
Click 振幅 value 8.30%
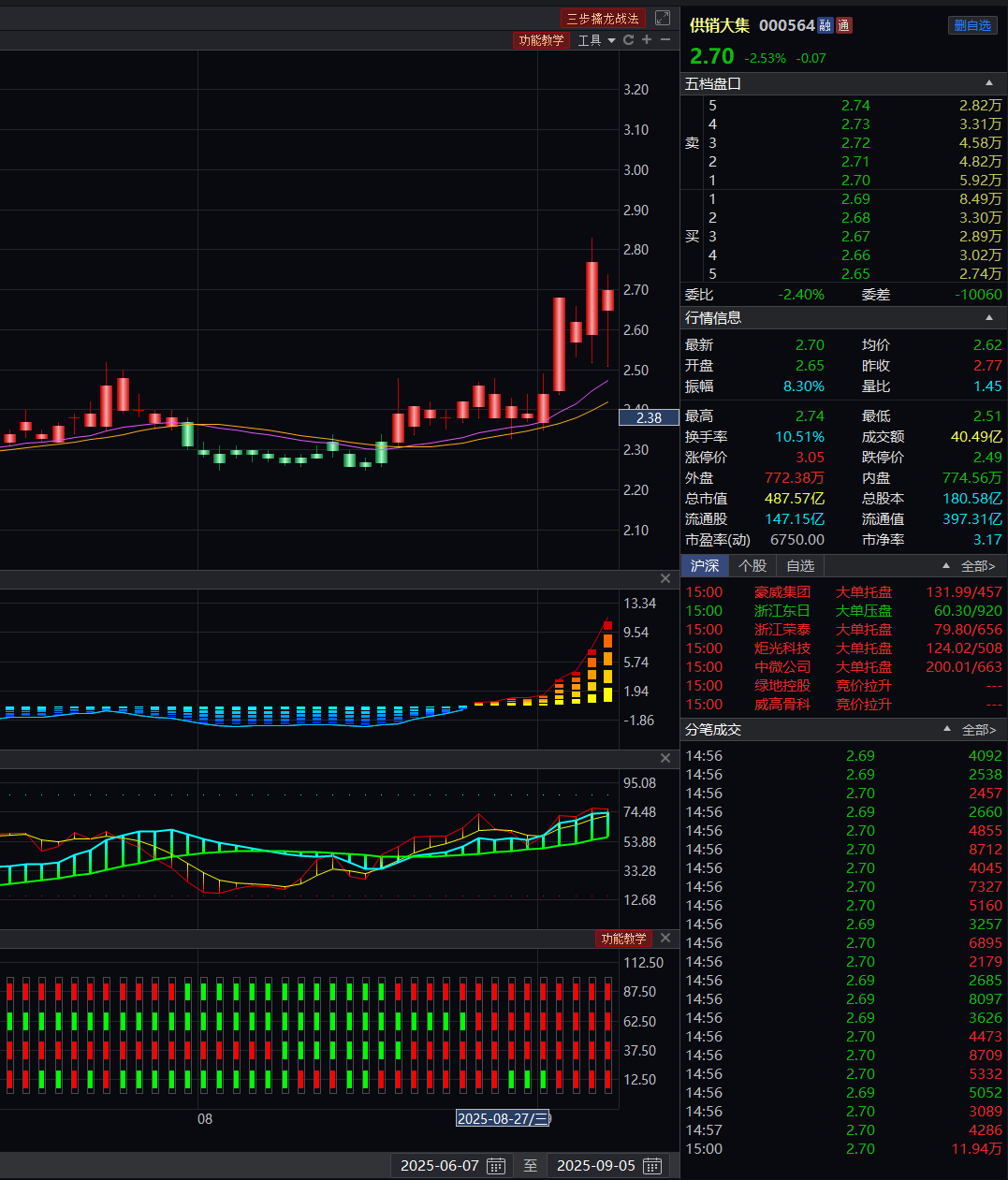pyautogui.click(x=804, y=386)
